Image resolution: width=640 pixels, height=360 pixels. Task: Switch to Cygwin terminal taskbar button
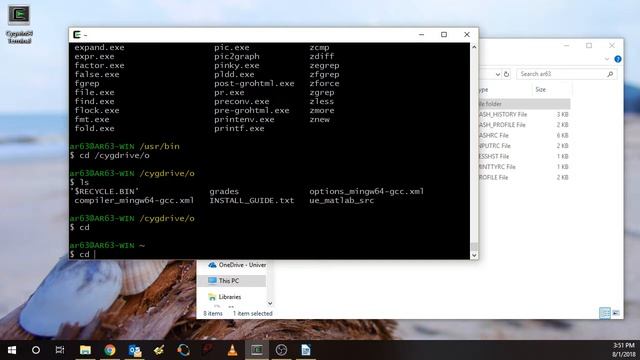(257, 350)
